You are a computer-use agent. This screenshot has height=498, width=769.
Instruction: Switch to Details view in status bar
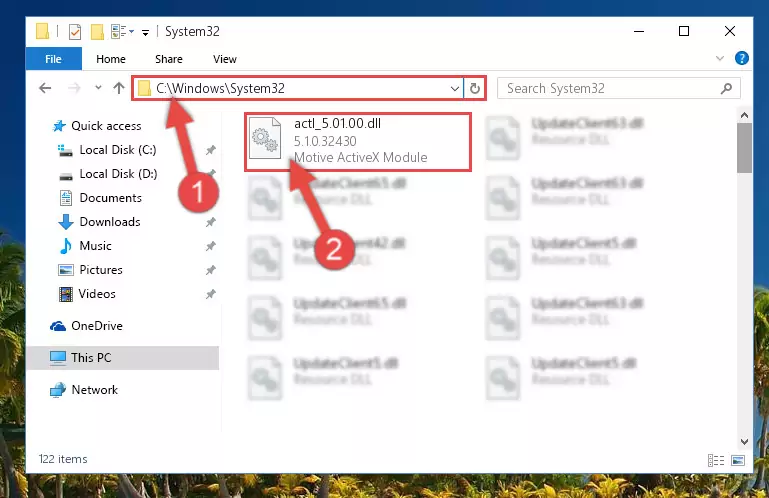tap(716, 460)
